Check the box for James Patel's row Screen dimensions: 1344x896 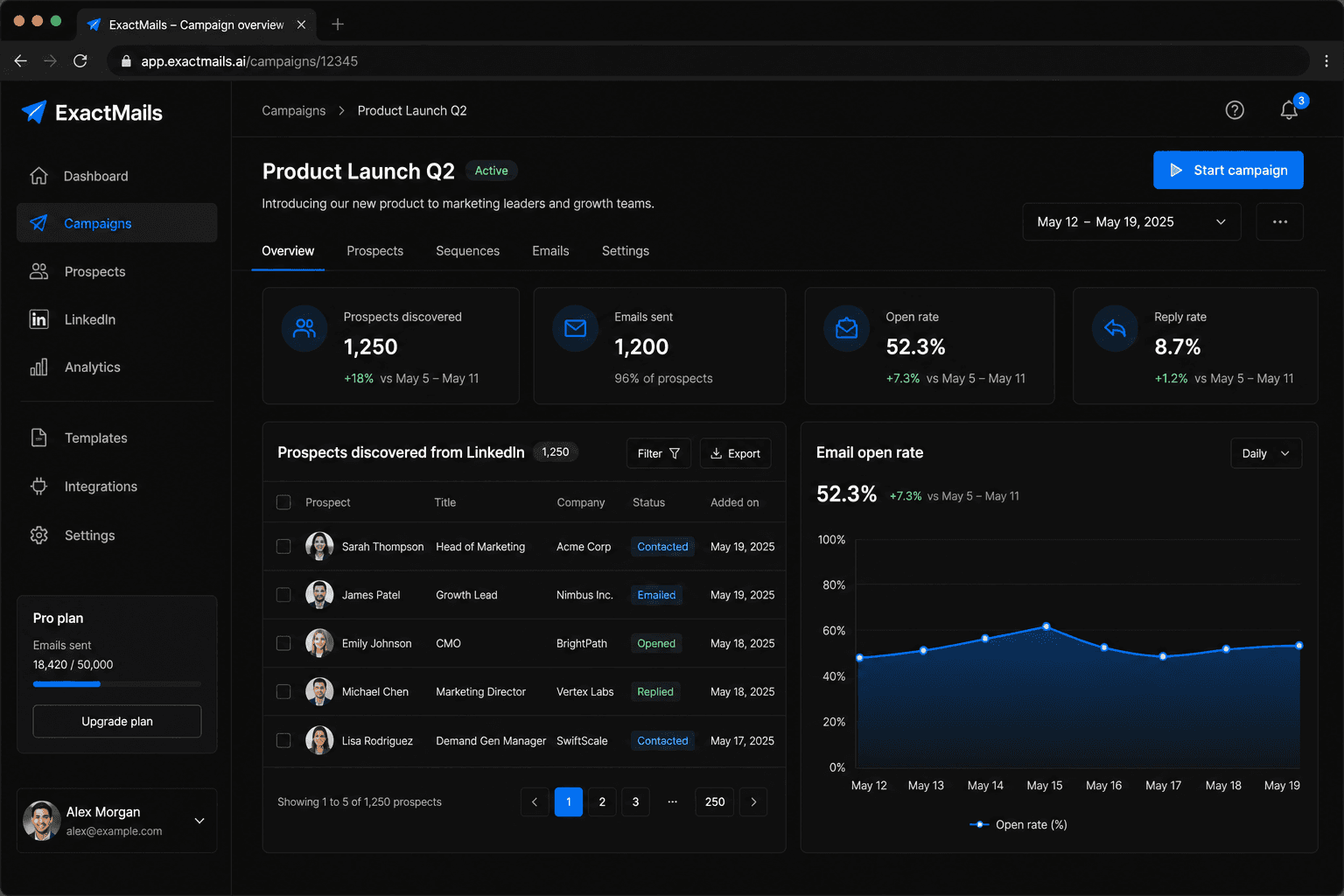coord(283,595)
